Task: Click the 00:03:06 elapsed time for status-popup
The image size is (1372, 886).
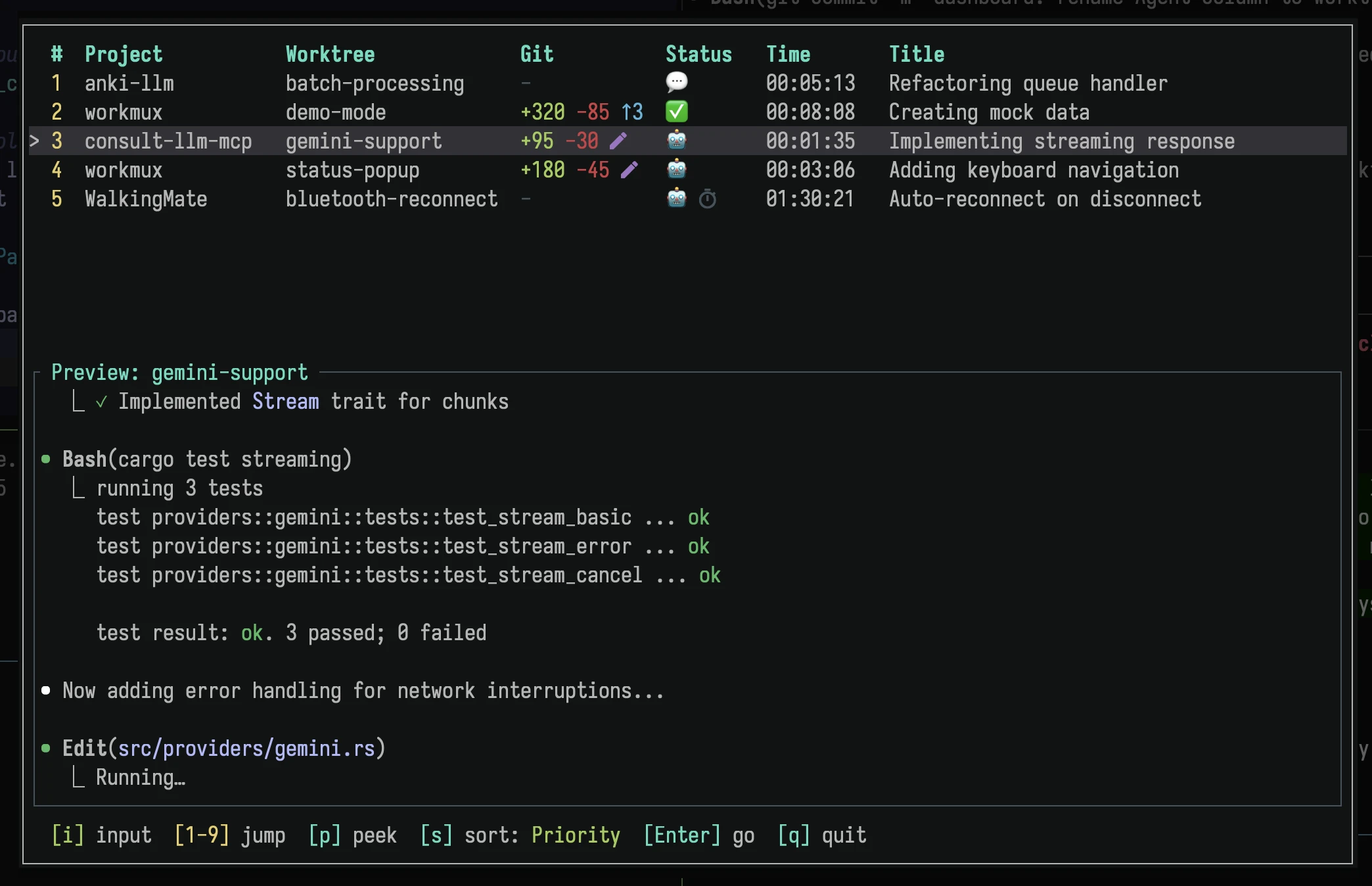Action: [810, 170]
